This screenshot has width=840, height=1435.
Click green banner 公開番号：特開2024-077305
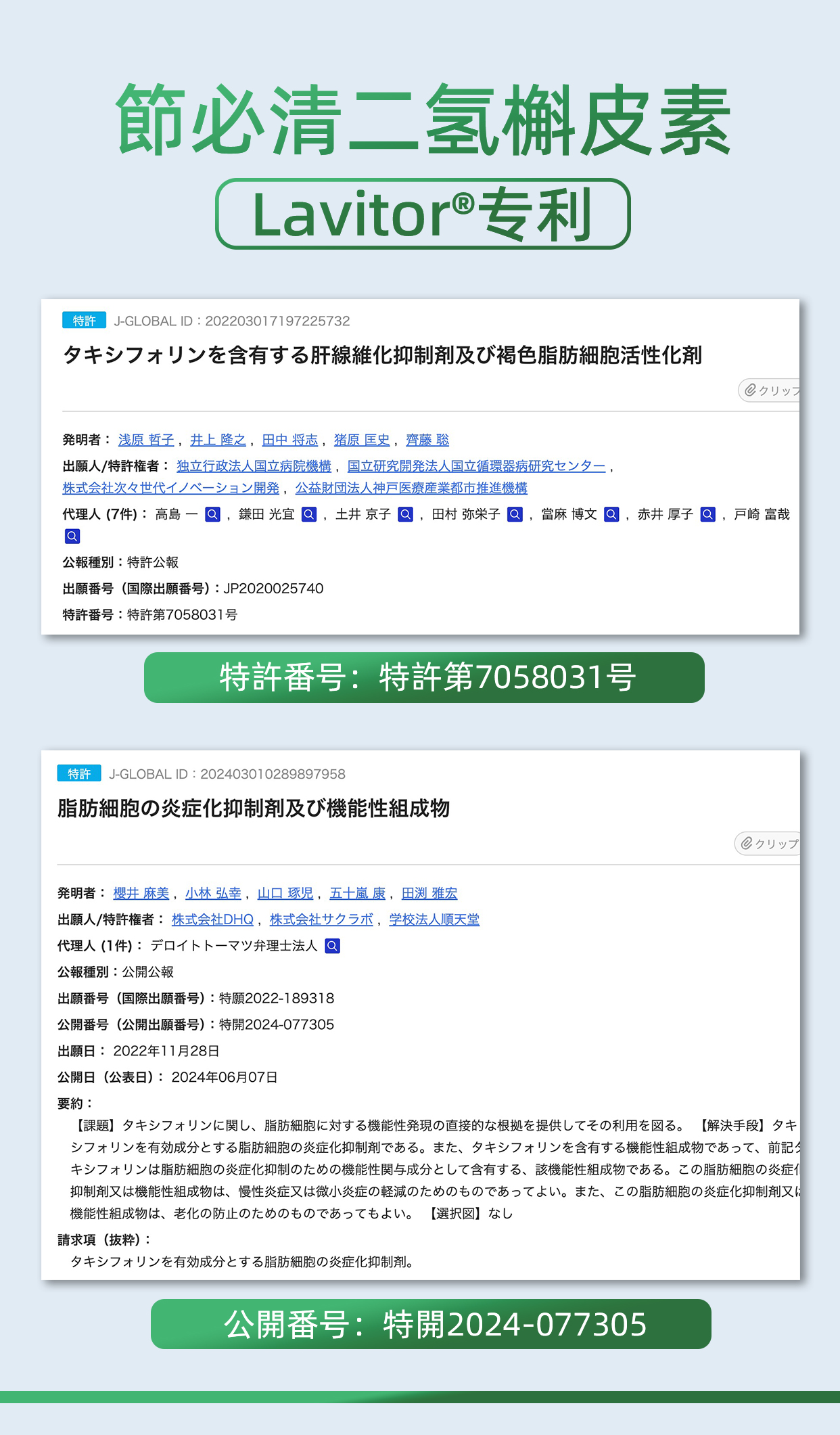[x=431, y=1324]
